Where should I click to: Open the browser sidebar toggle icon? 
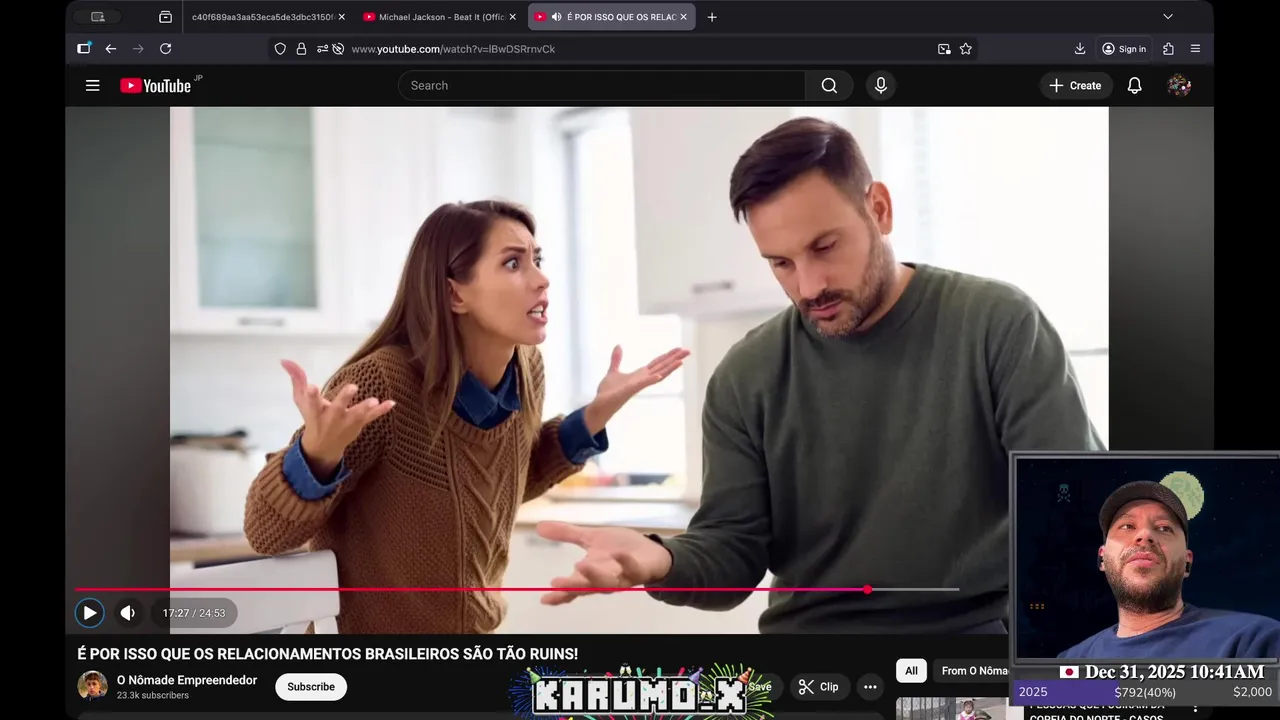pos(84,48)
